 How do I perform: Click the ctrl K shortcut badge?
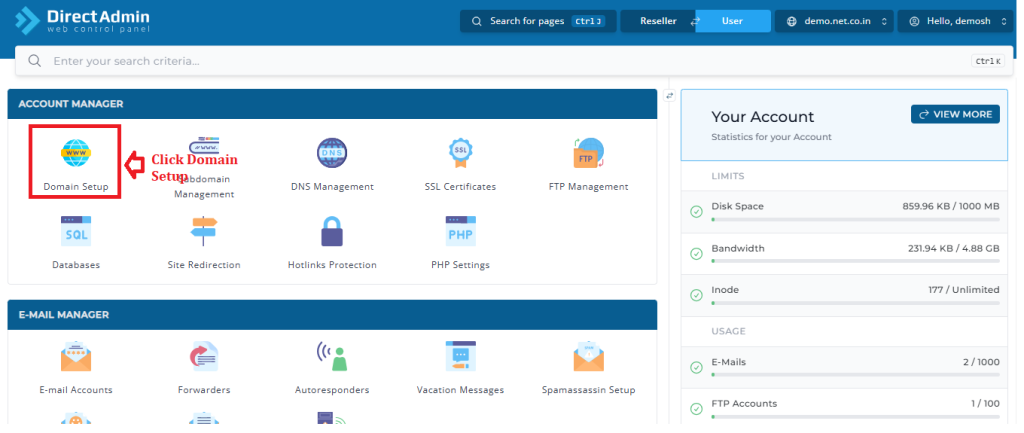989,61
